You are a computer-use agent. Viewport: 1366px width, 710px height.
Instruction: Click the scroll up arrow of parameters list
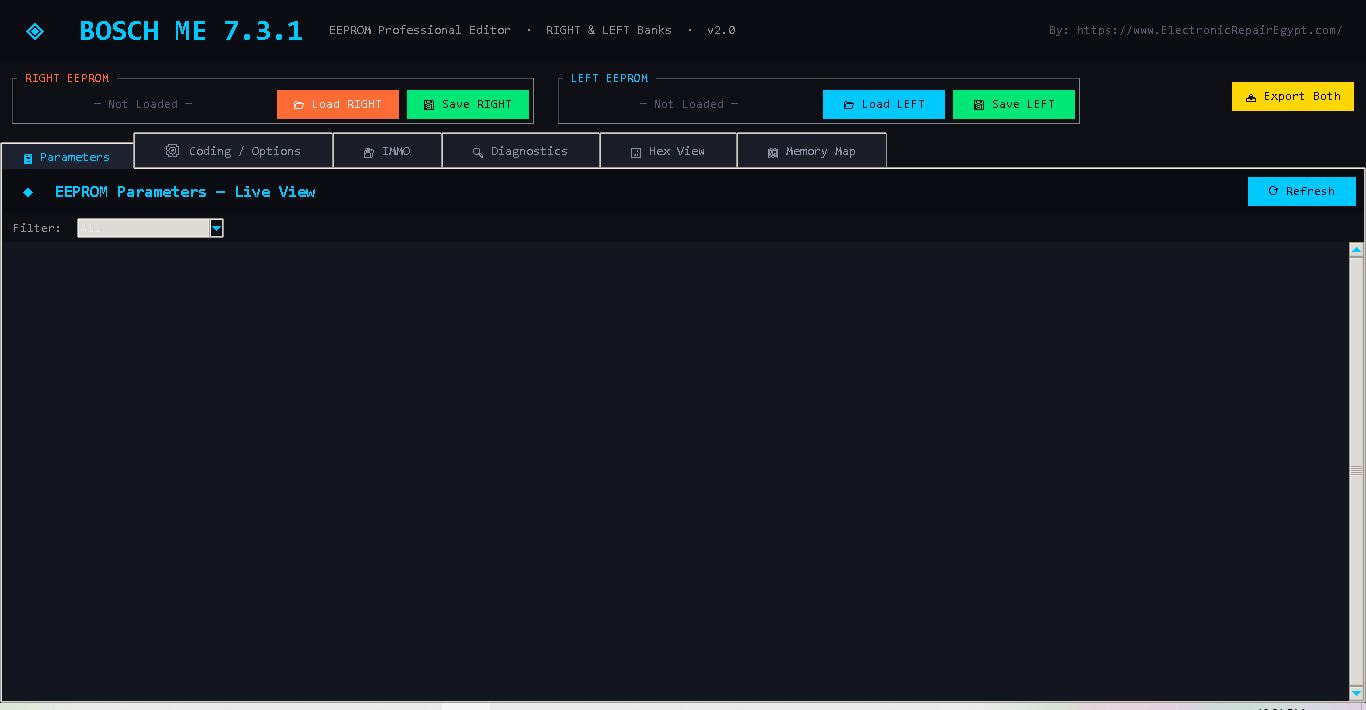(1357, 249)
